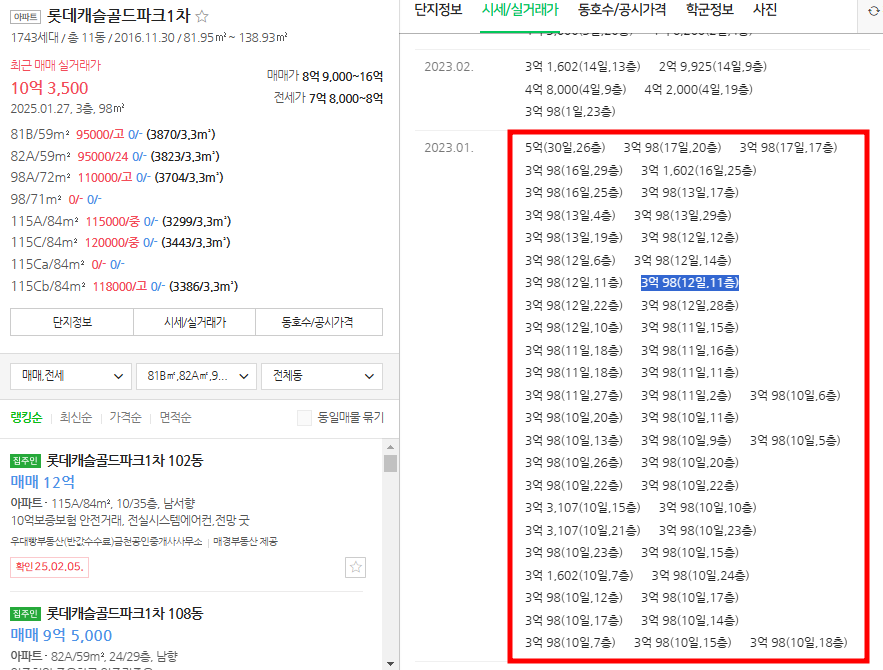Open the 사진 tab
This screenshot has height=670, width=883.
[765, 10]
